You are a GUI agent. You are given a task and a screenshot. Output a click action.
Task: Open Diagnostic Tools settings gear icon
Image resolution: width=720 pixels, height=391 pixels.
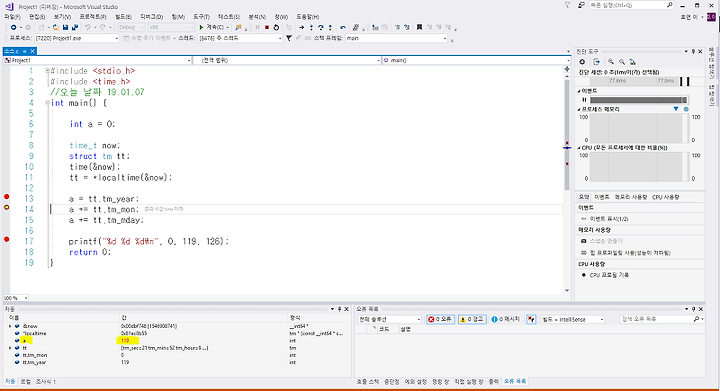582,61
